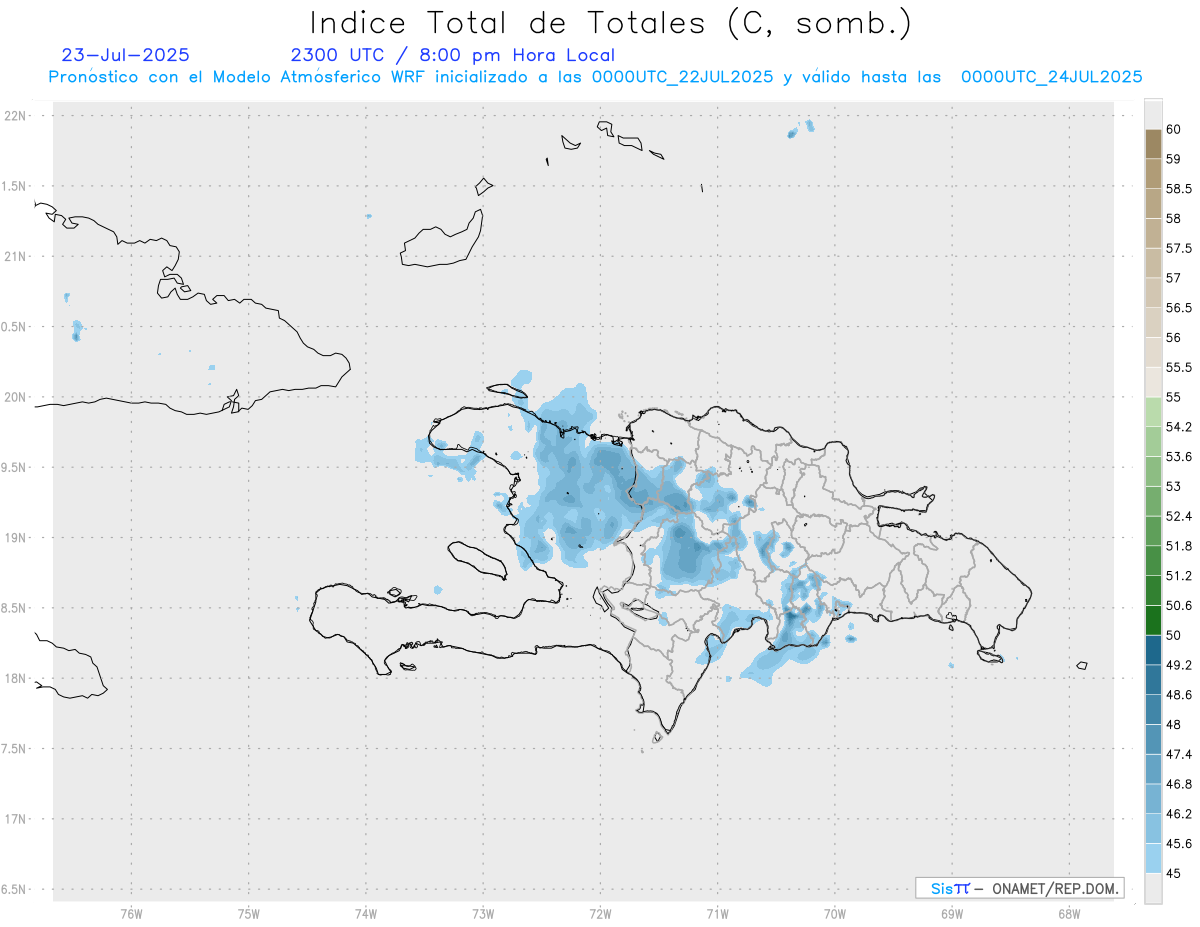1200x927 pixels.
Task: Click the longitude label "68W"
Action: point(1069,914)
